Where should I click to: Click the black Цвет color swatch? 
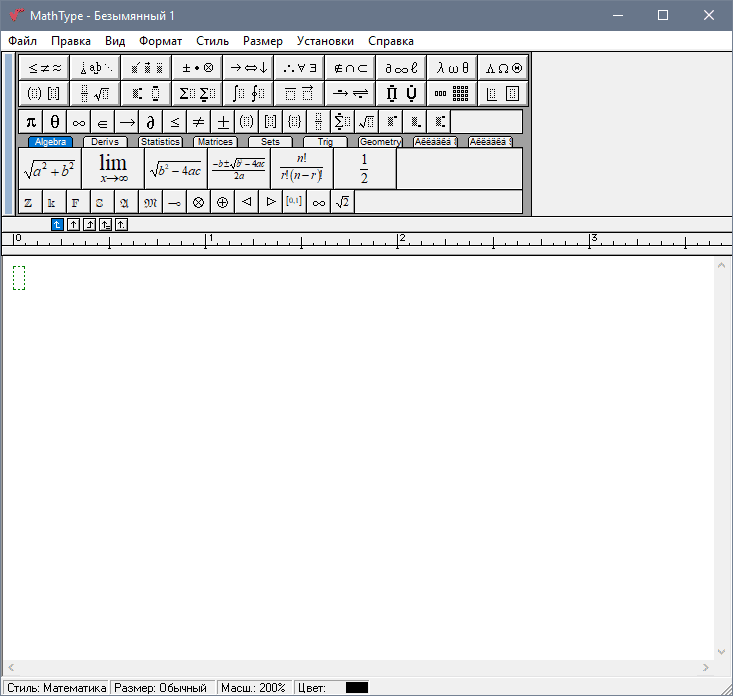pos(357,688)
